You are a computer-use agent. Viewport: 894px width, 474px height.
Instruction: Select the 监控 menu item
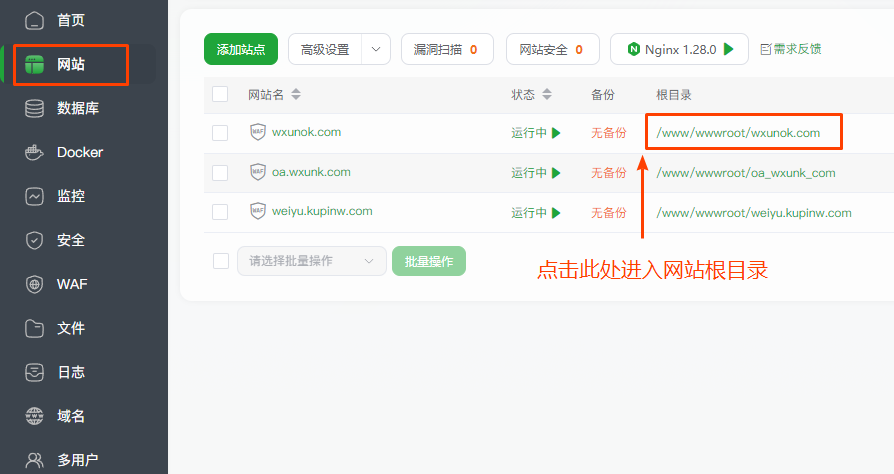pyautogui.click(x=71, y=196)
